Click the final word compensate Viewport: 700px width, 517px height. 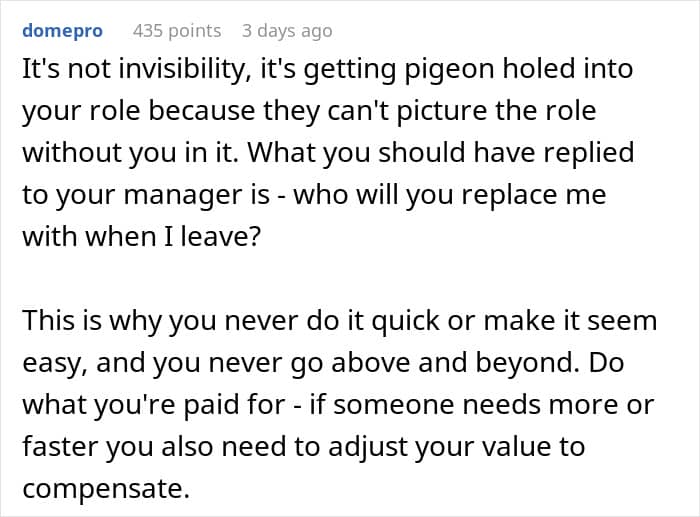click(x=106, y=488)
